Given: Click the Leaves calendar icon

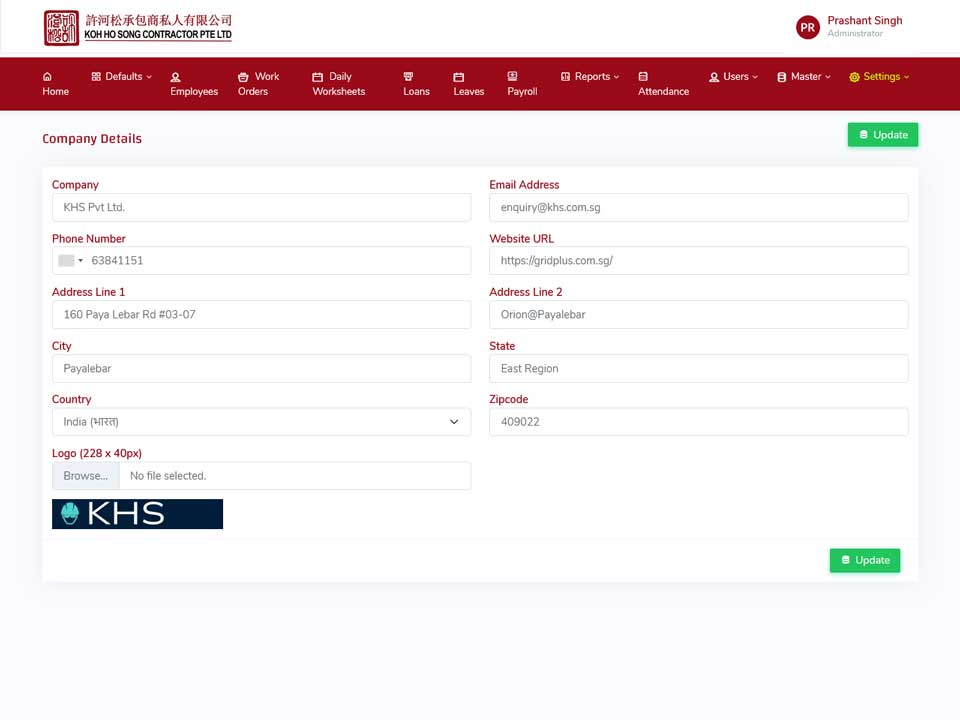Looking at the screenshot, I should coord(459,77).
